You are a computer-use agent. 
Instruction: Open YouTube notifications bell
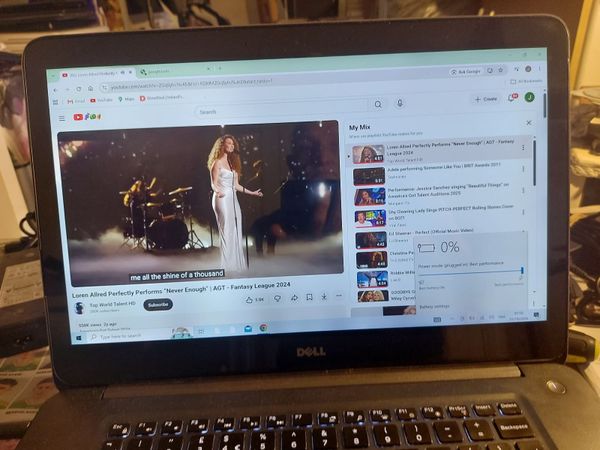point(511,98)
